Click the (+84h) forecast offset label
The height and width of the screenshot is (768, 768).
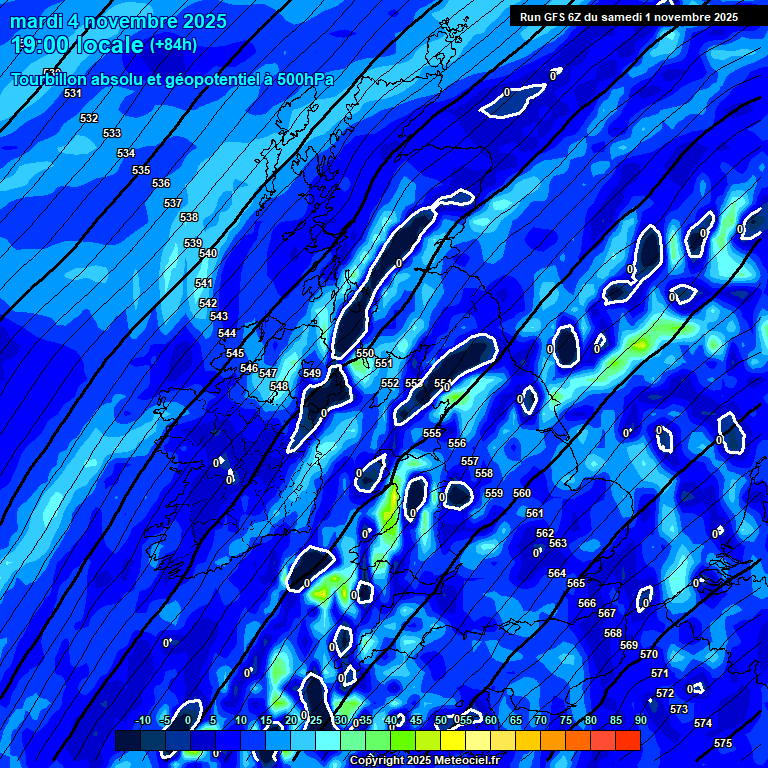pos(173,45)
